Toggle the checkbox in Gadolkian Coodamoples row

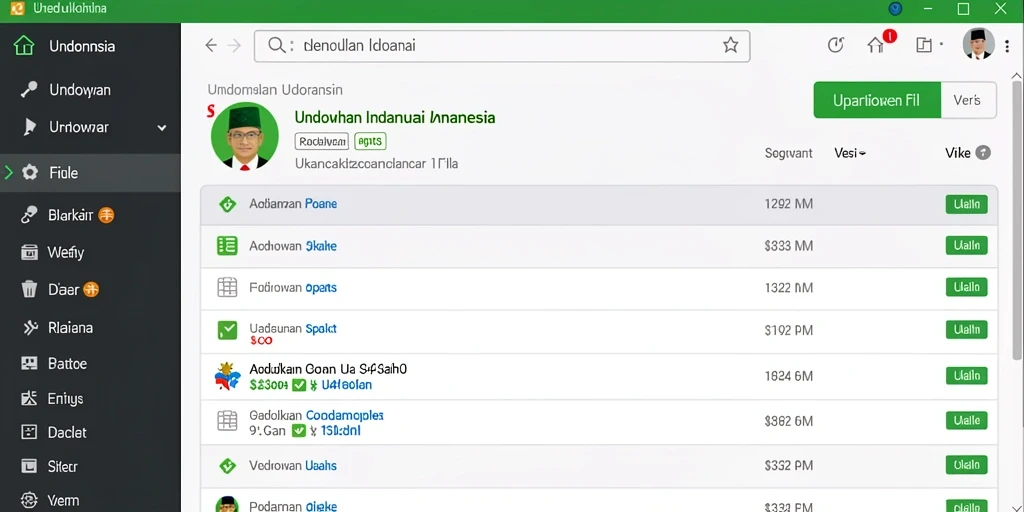298,431
